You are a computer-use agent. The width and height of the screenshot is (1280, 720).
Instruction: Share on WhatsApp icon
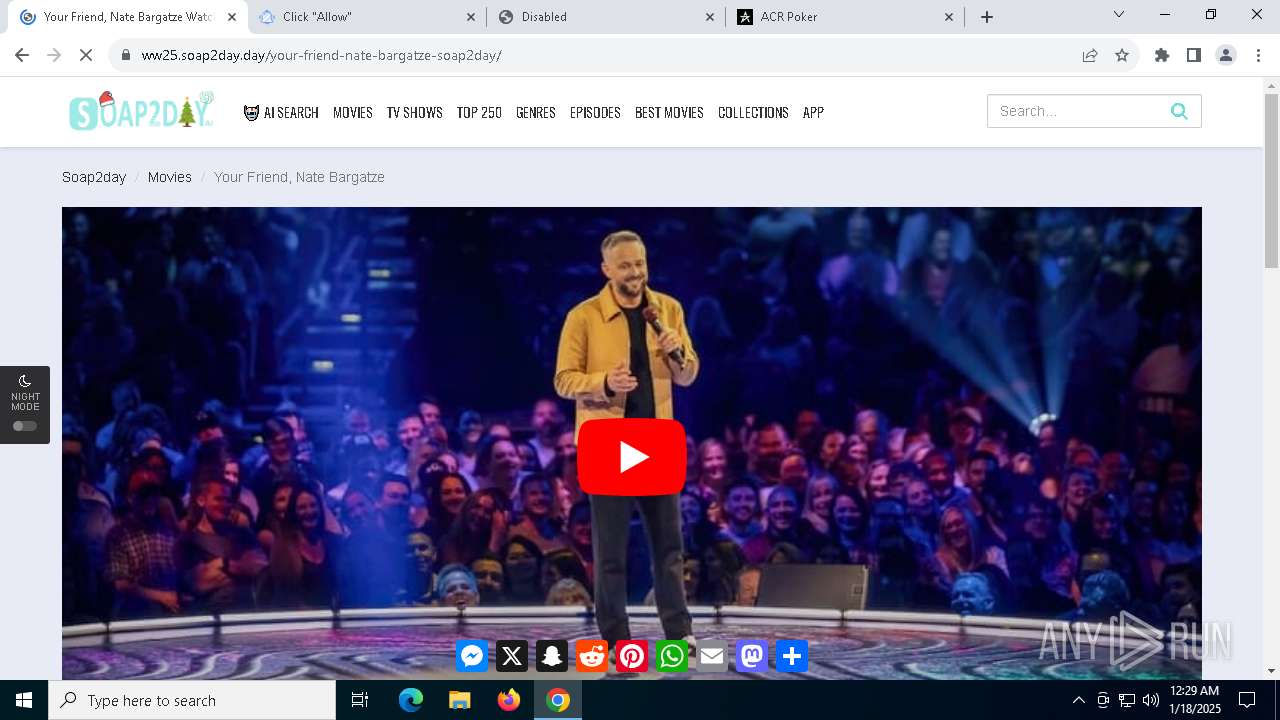pos(672,656)
